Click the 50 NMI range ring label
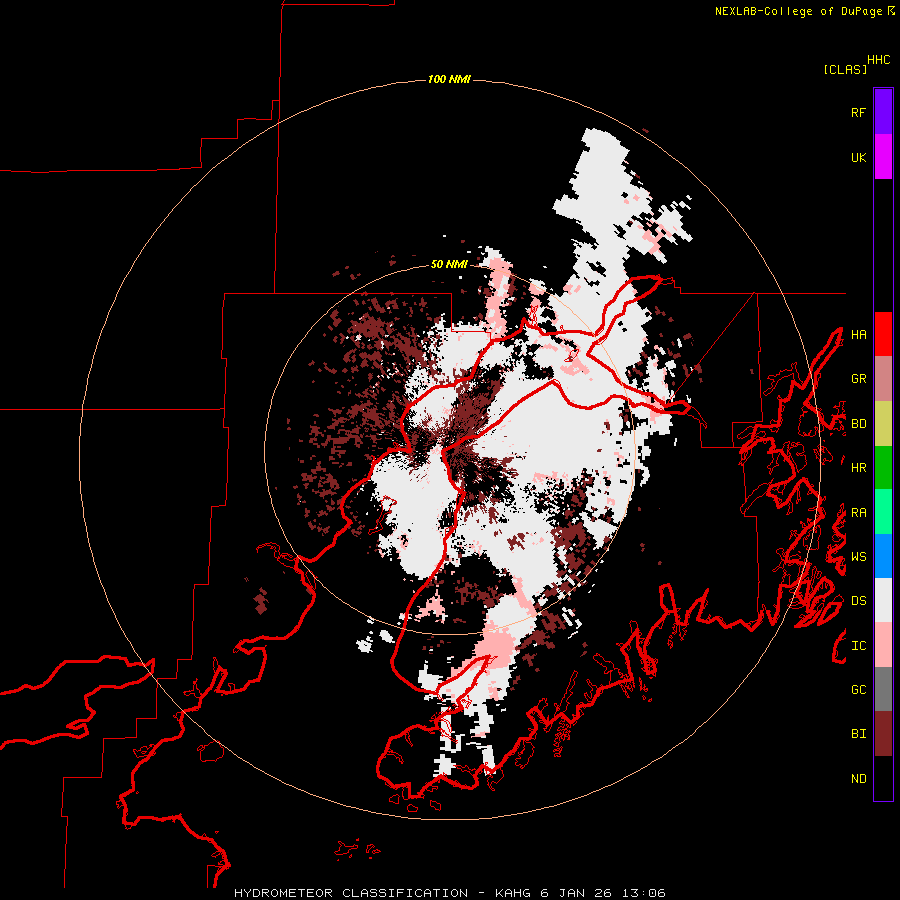900x900 pixels. coord(449,264)
